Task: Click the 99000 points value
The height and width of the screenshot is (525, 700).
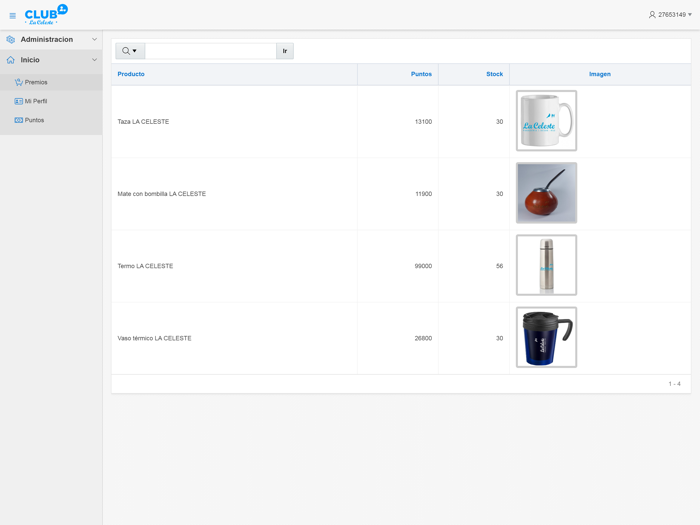Action: point(423,266)
